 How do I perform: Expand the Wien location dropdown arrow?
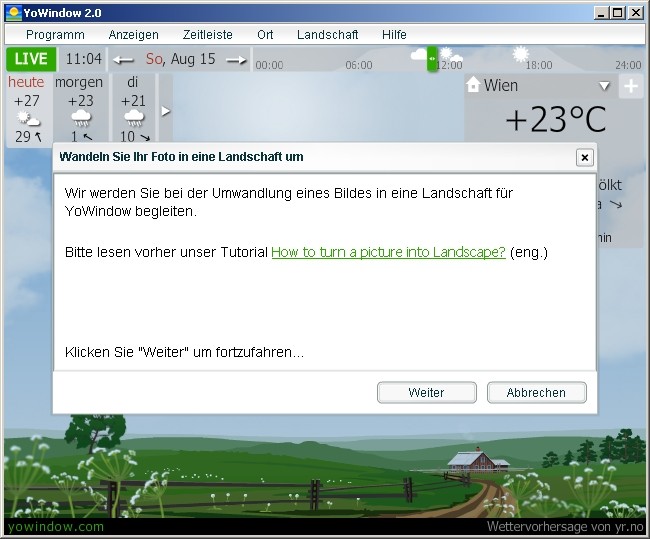click(x=604, y=86)
